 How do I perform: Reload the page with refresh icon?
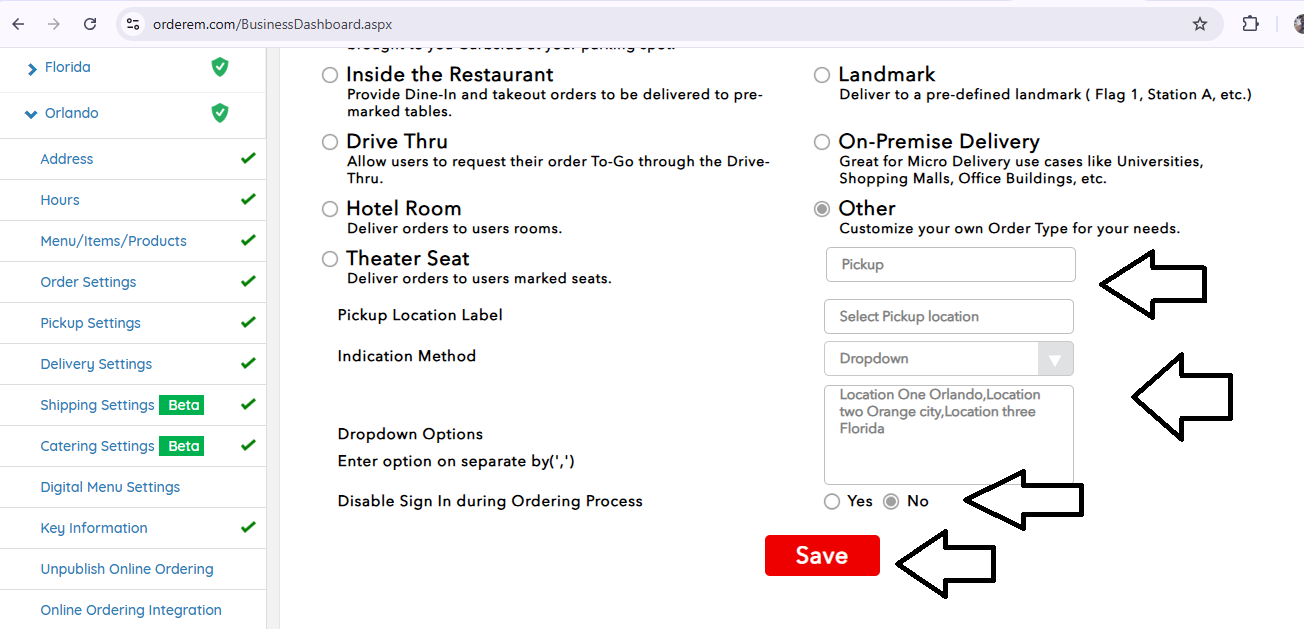(90, 24)
